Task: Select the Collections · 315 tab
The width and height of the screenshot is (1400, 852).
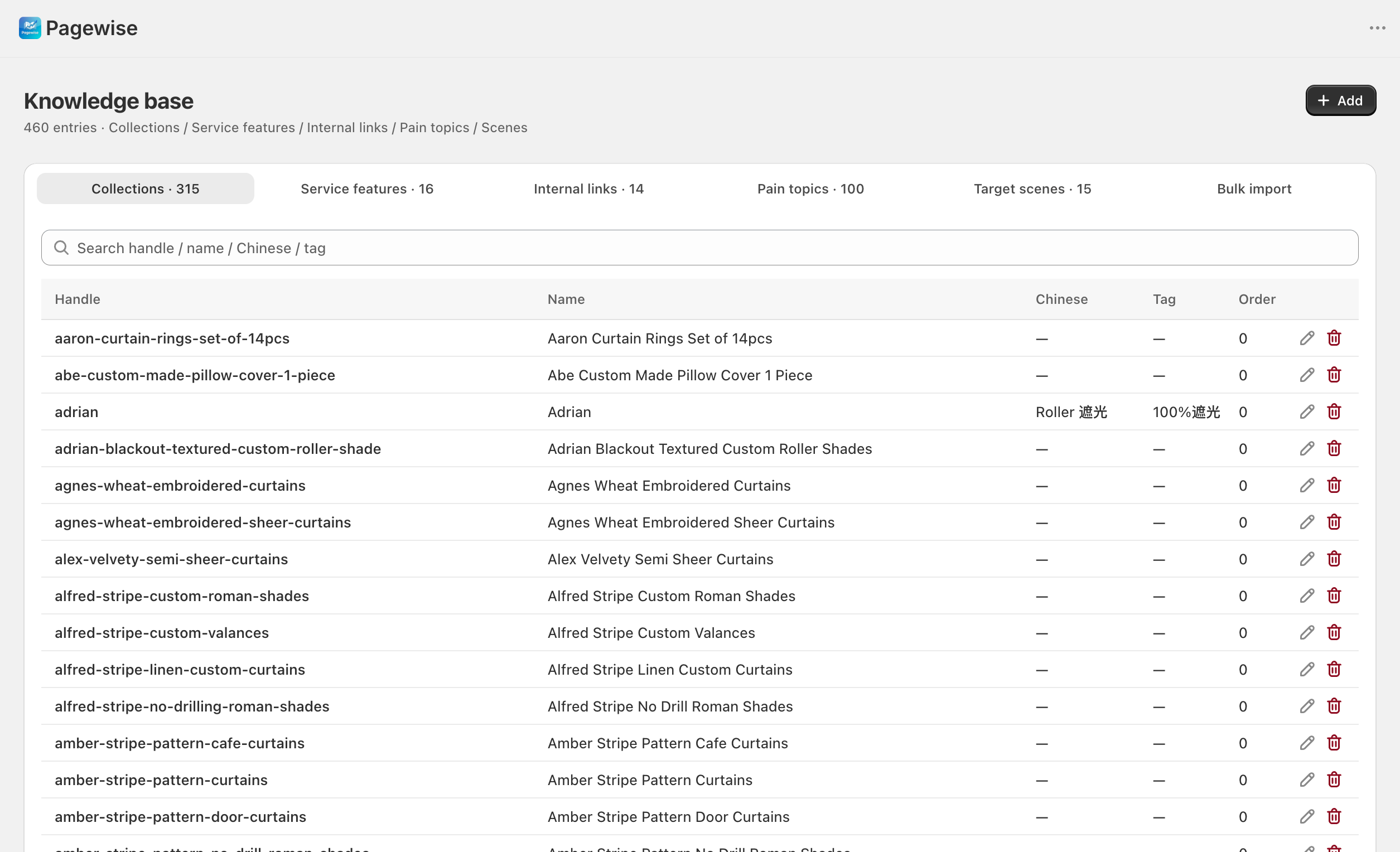Action: pyautogui.click(x=146, y=188)
